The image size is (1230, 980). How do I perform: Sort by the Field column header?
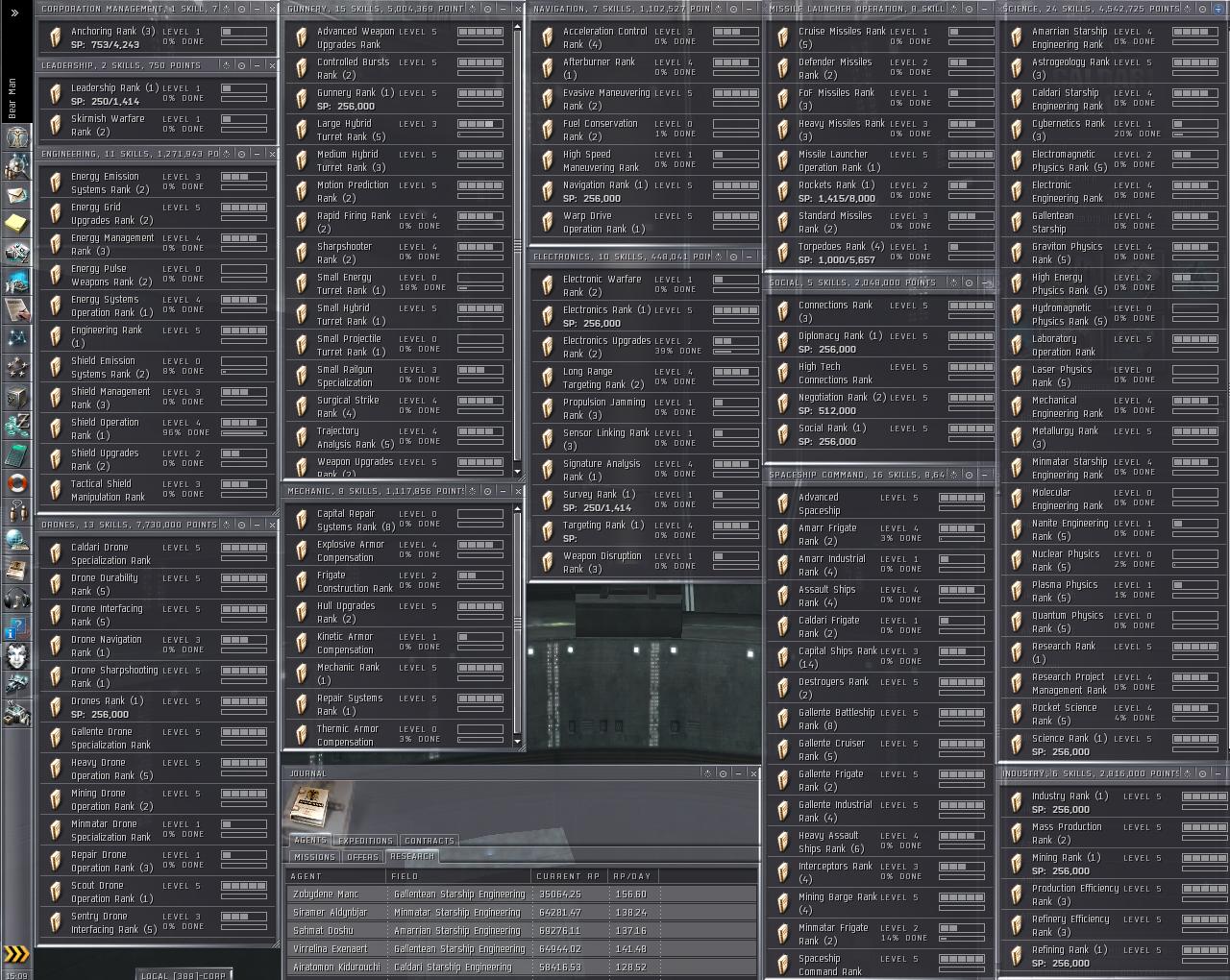click(458, 876)
